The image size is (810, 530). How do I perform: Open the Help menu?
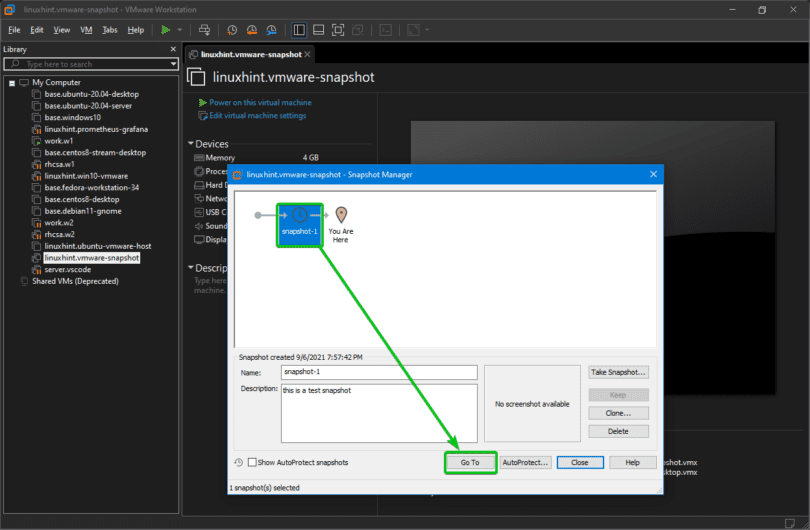coord(136,30)
